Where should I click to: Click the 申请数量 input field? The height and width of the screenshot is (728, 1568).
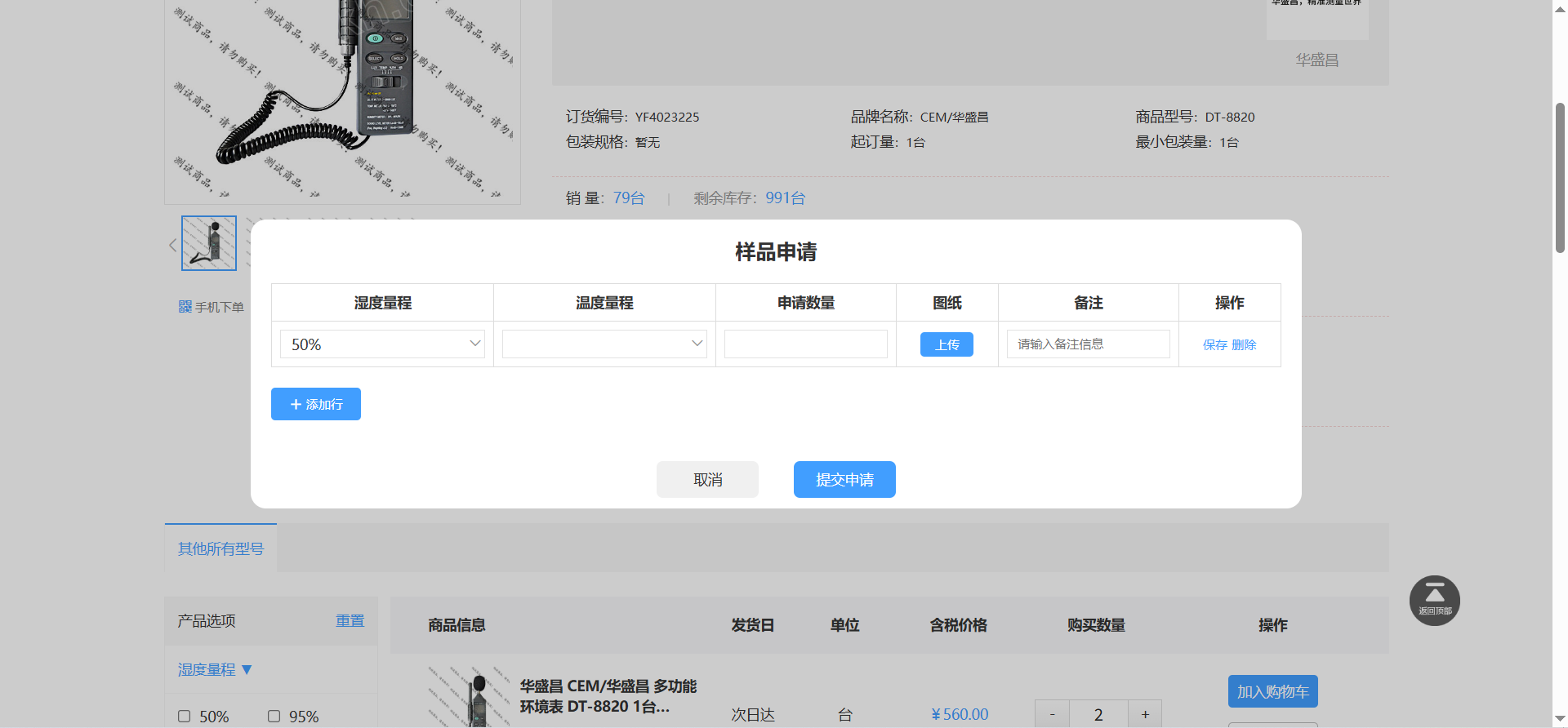coord(805,344)
